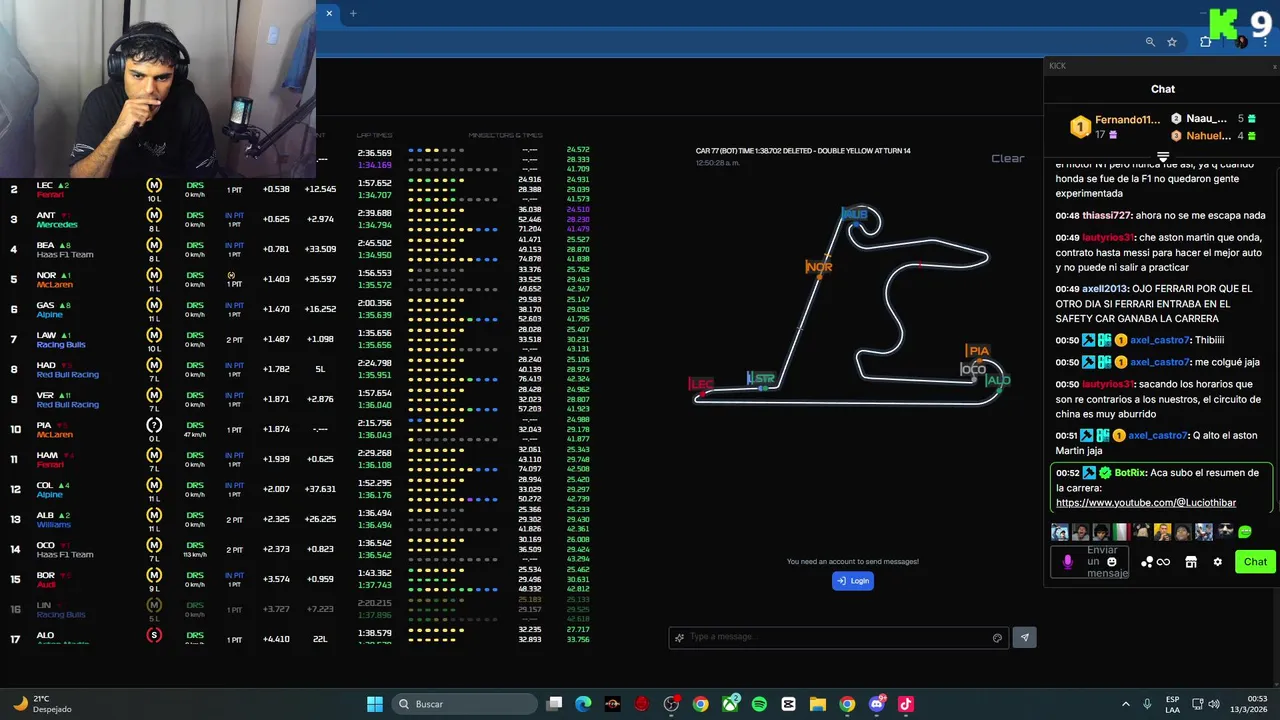This screenshot has height=720, width=1280.
Task: Expand the gift leaderboard chevron
Action: pos(1163,157)
